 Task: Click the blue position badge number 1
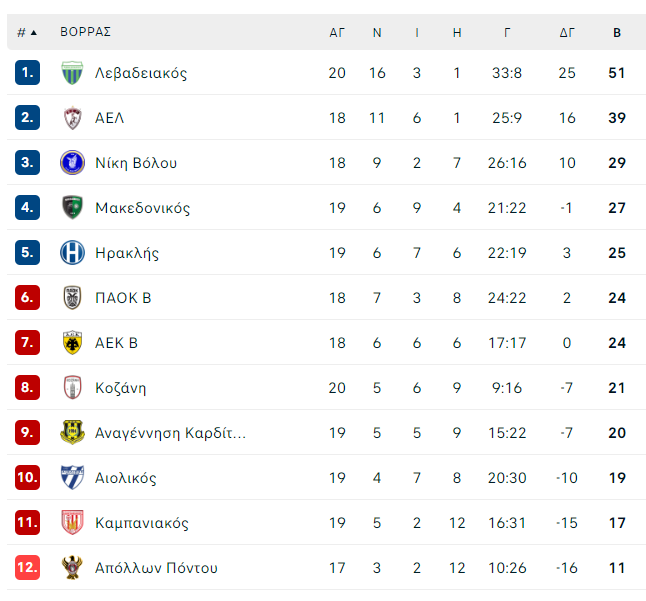[x=27, y=73]
